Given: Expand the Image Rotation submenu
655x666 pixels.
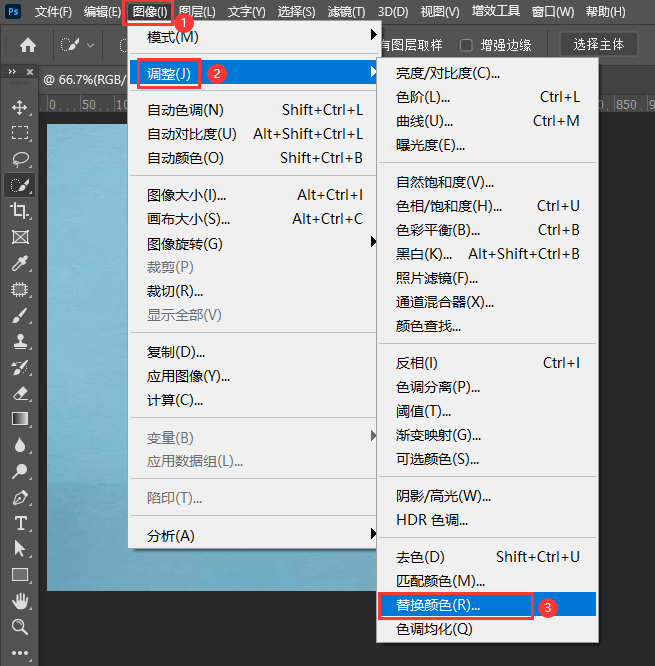Looking at the screenshot, I should coord(254,244).
